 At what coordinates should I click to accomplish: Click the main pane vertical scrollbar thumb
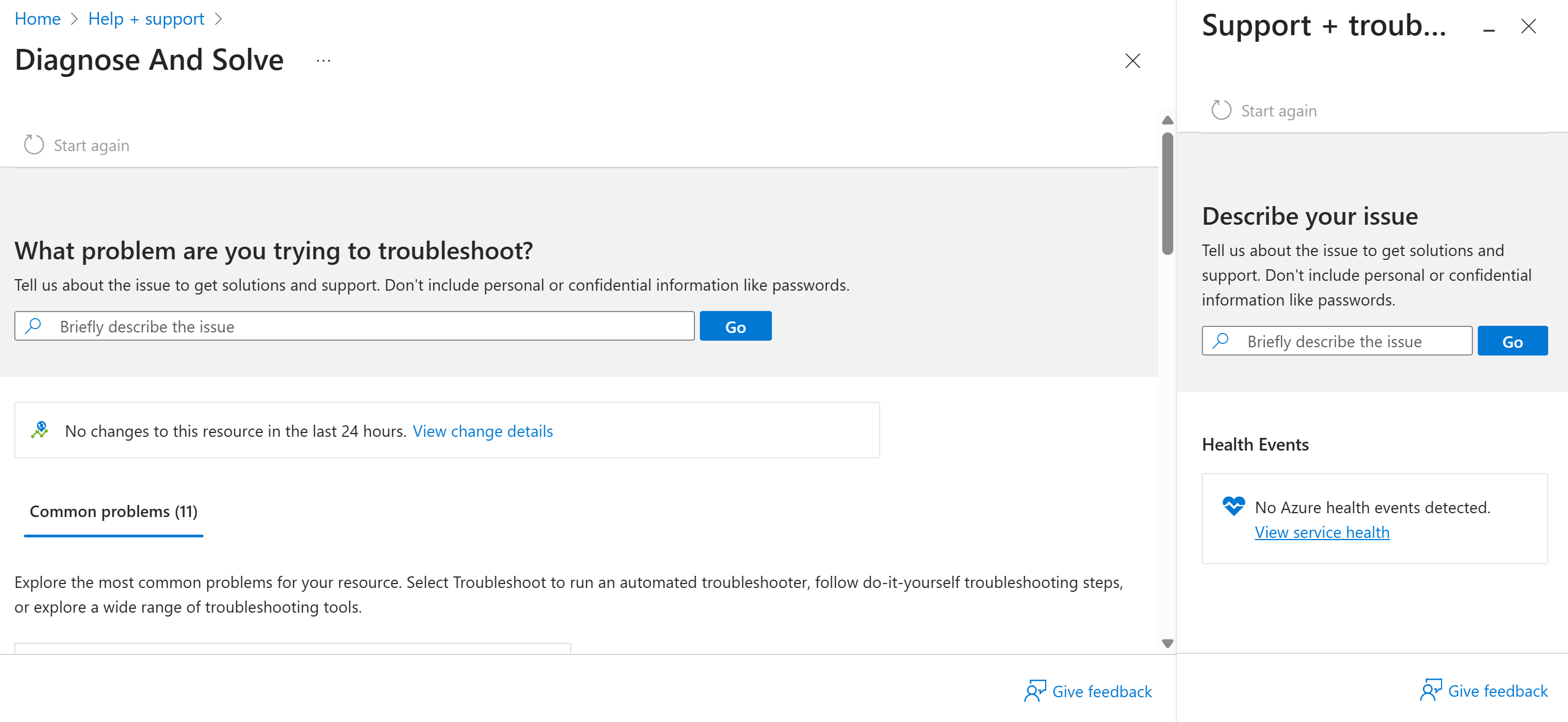click(1167, 193)
